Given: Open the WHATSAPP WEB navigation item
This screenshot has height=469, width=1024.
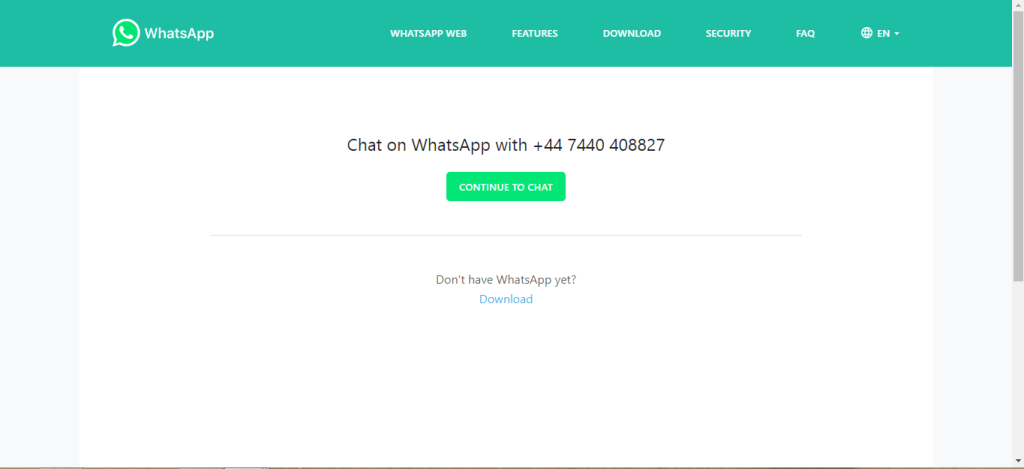Looking at the screenshot, I should pyautogui.click(x=428, y=33).
